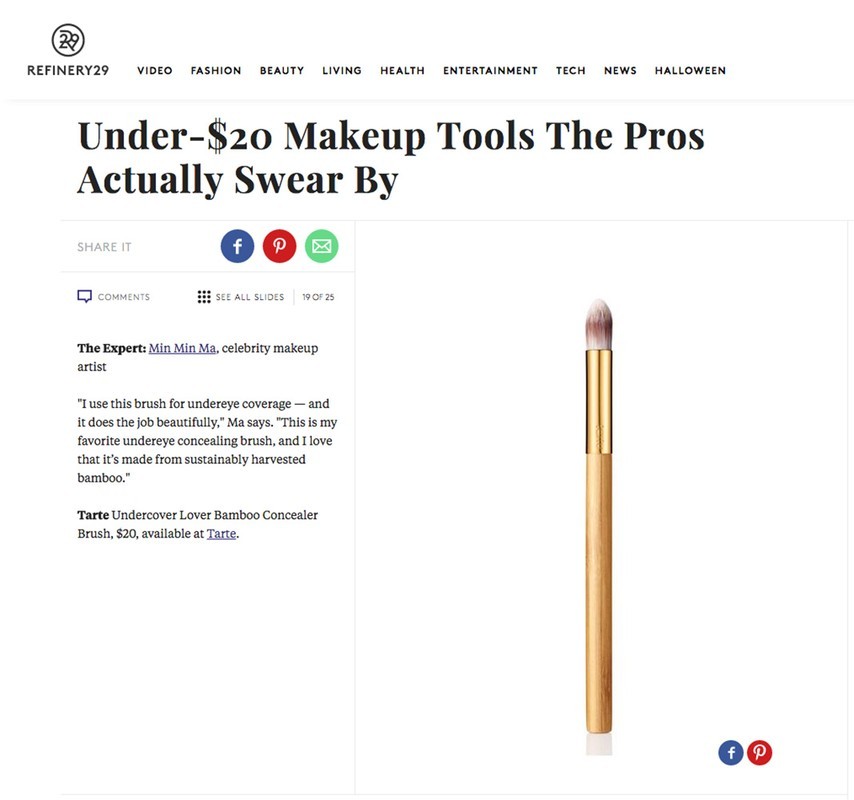Open the Health navigation item
Screen dimensions: 854x800
click(x=402, y=71)
